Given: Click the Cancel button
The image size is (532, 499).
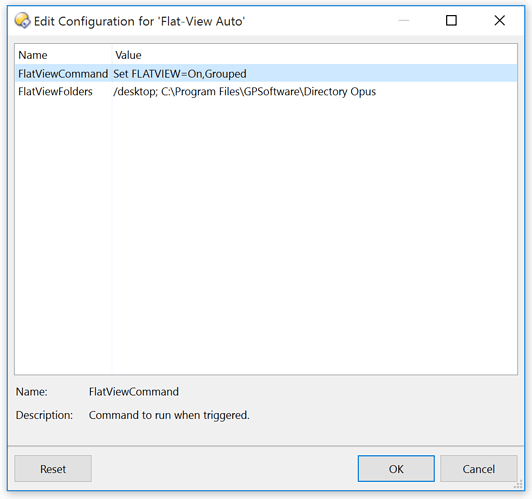Looking at the screenshot, I should click(x=478, y=468).
